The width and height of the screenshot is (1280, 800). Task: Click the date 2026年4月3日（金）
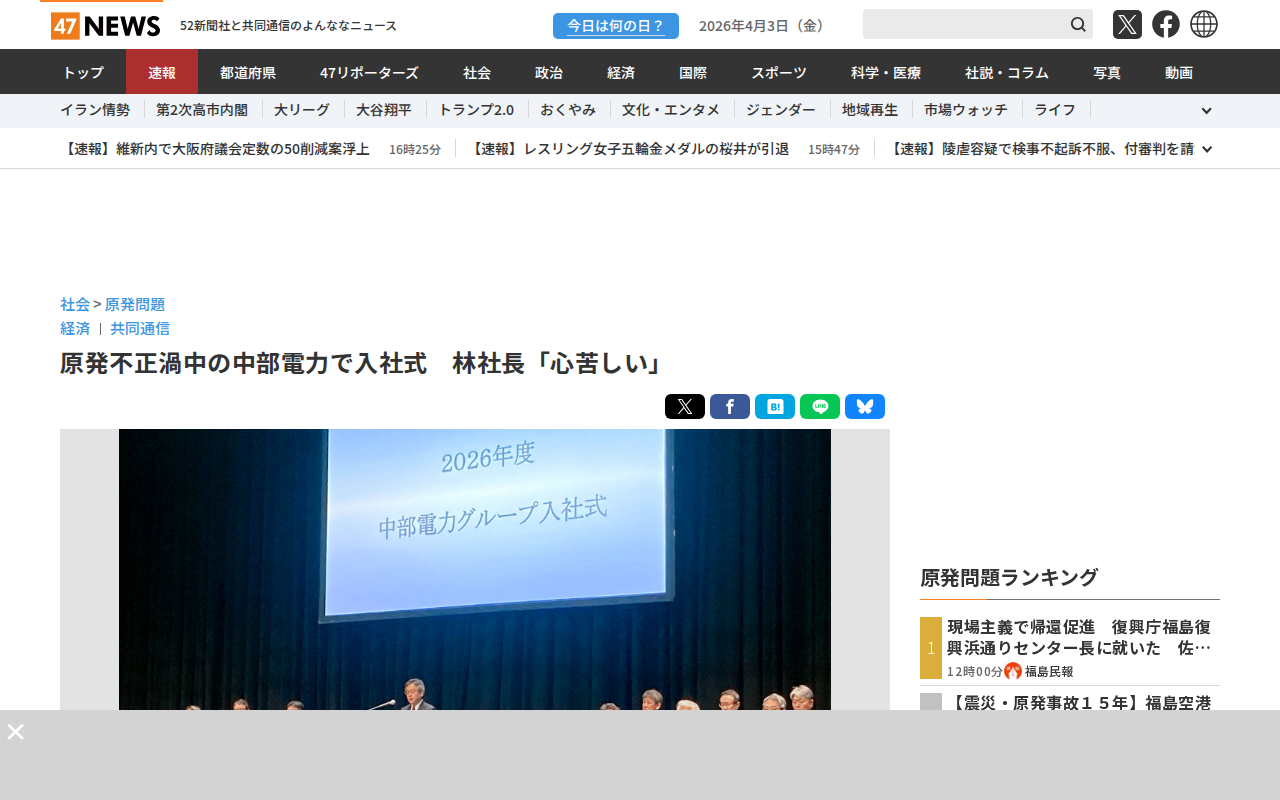764,25
